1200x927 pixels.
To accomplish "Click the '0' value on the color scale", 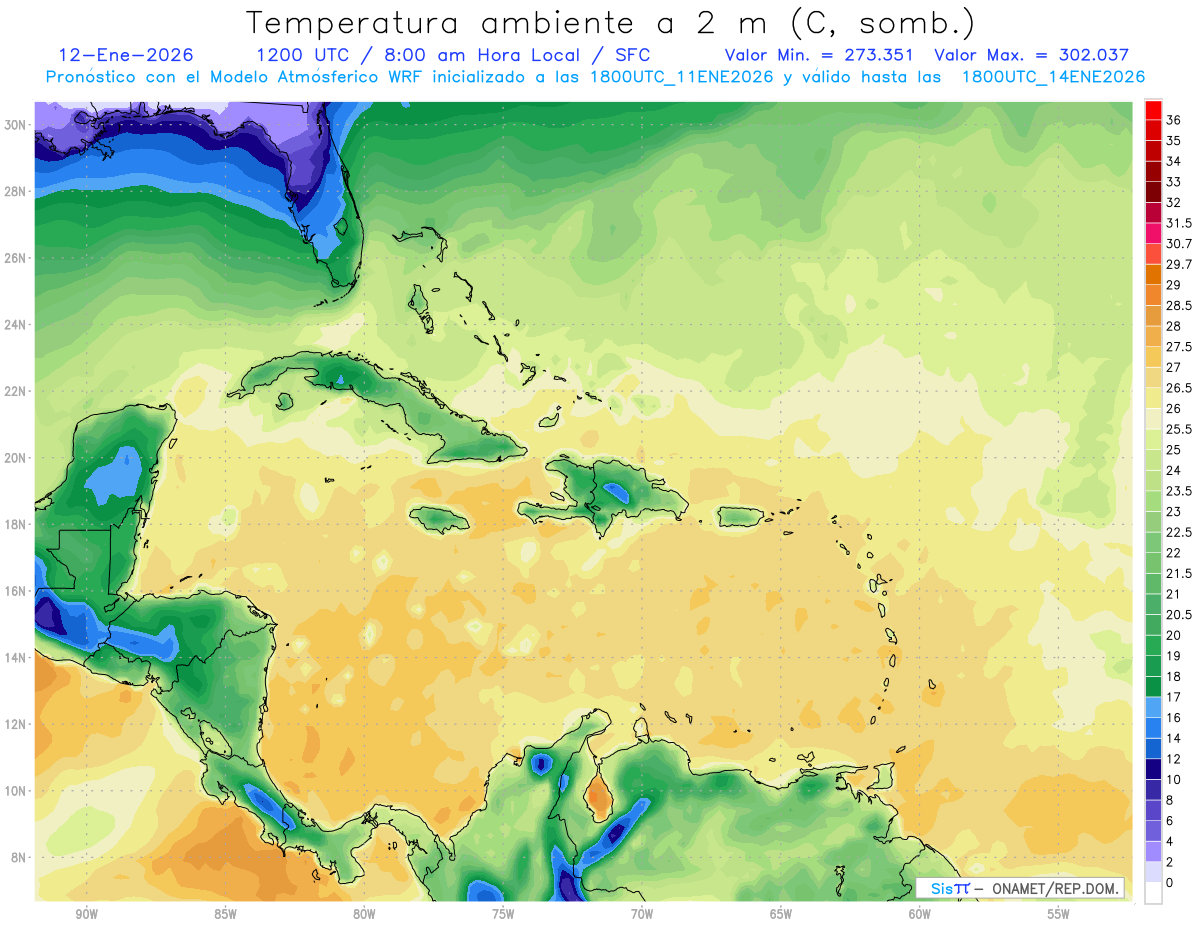I will [1170, 883].
